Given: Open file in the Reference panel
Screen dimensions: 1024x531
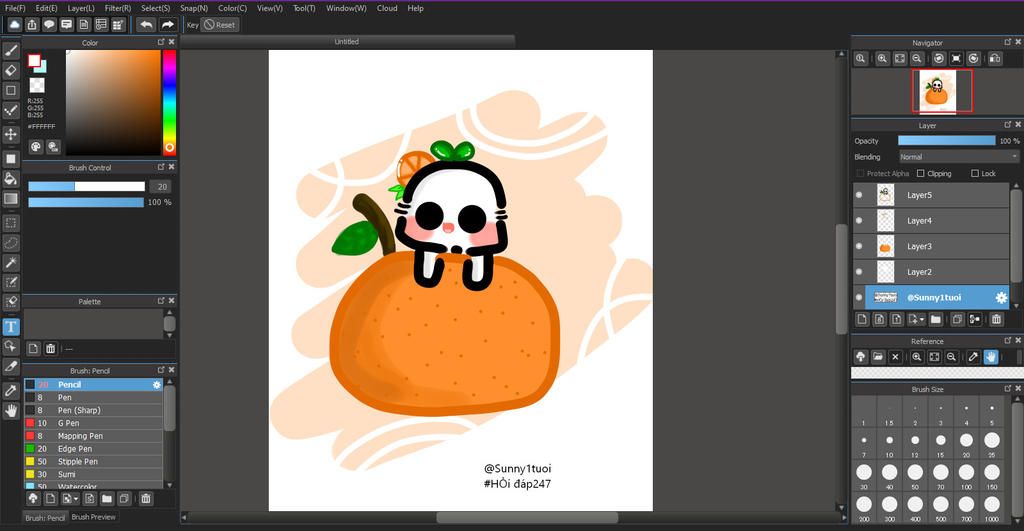Looking at the screenshot, I should tap(878, 357).
